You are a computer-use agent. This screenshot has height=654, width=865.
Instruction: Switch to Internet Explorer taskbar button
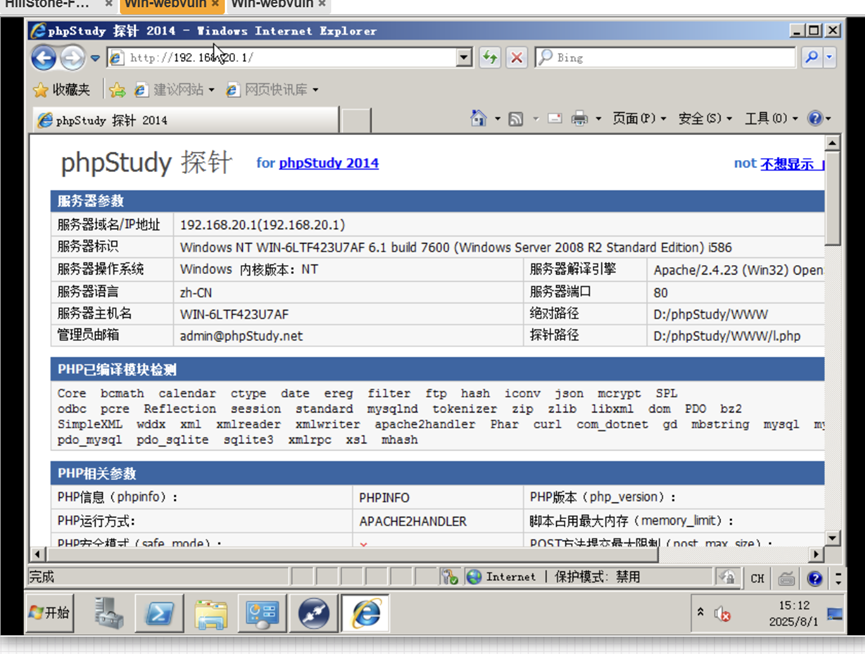point(365,613)
